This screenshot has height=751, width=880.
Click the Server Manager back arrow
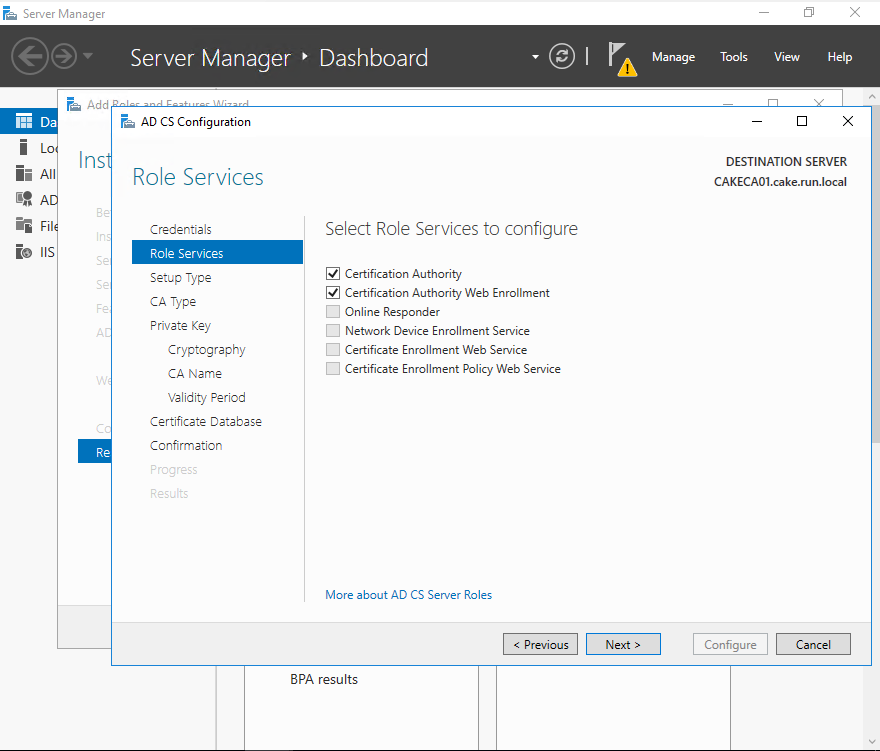coord(29,56)
